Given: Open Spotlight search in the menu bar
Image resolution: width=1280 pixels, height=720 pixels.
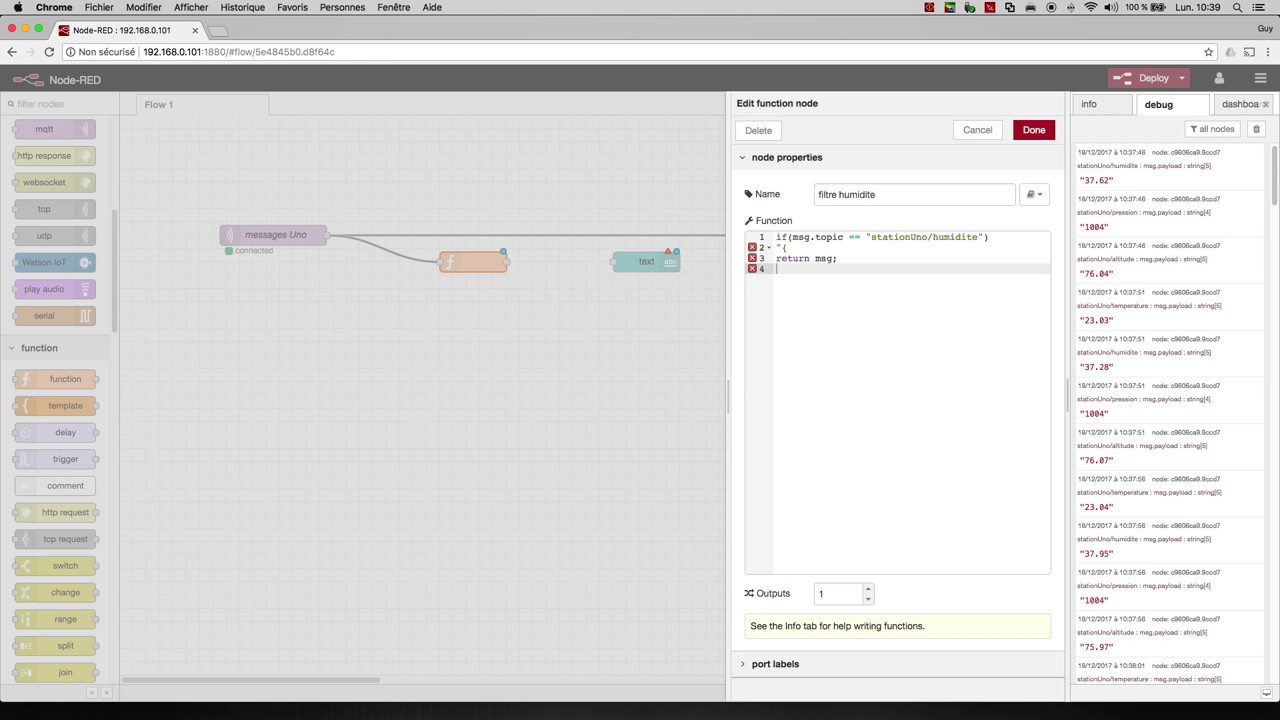Looking at the screenshot, I should coord(1239,7).
